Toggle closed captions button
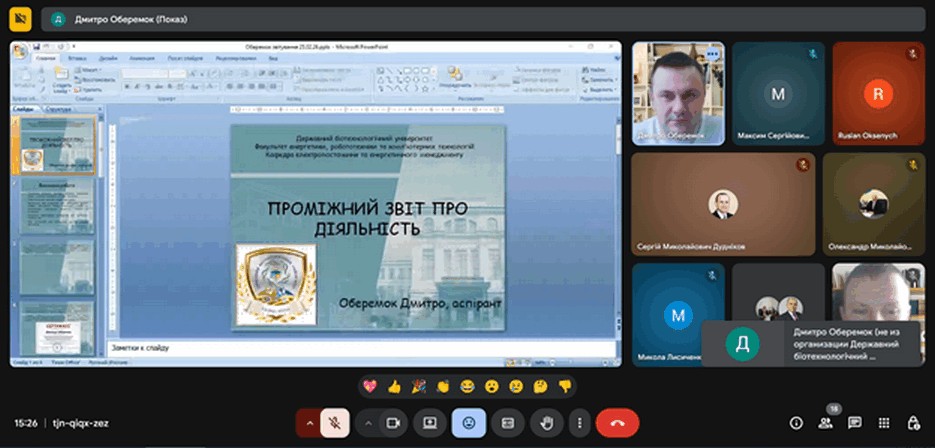This screenshot has width=935, height=448. (x=507, y=423)
